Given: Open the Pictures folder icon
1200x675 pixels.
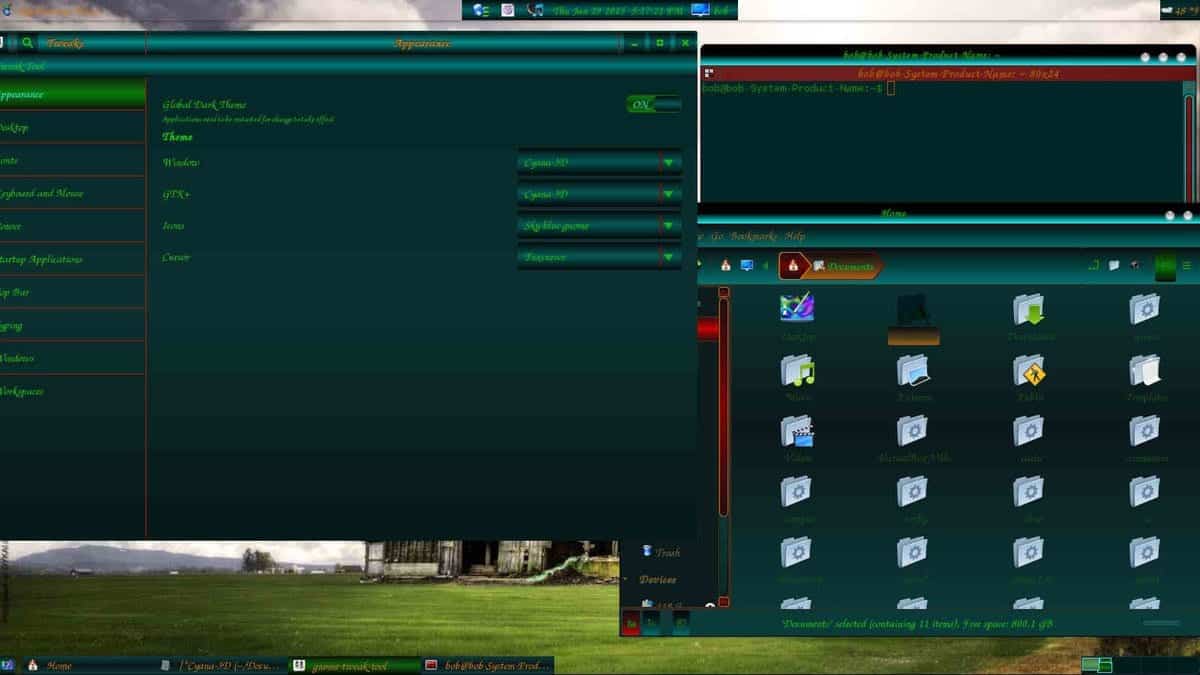Looking at the screenshot, I should [913, 370].
